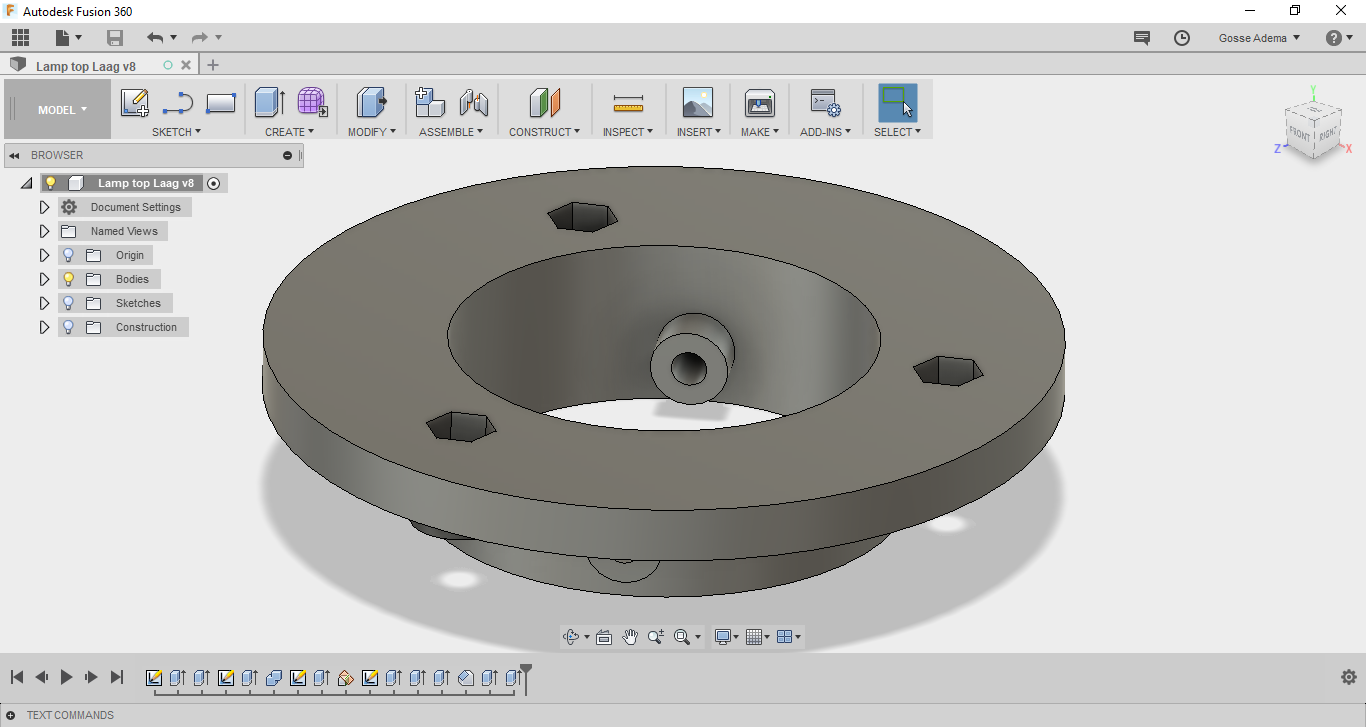Open the MODEL workspace dropdown
Screen dimensions: 1366x727
pos(62,110)
